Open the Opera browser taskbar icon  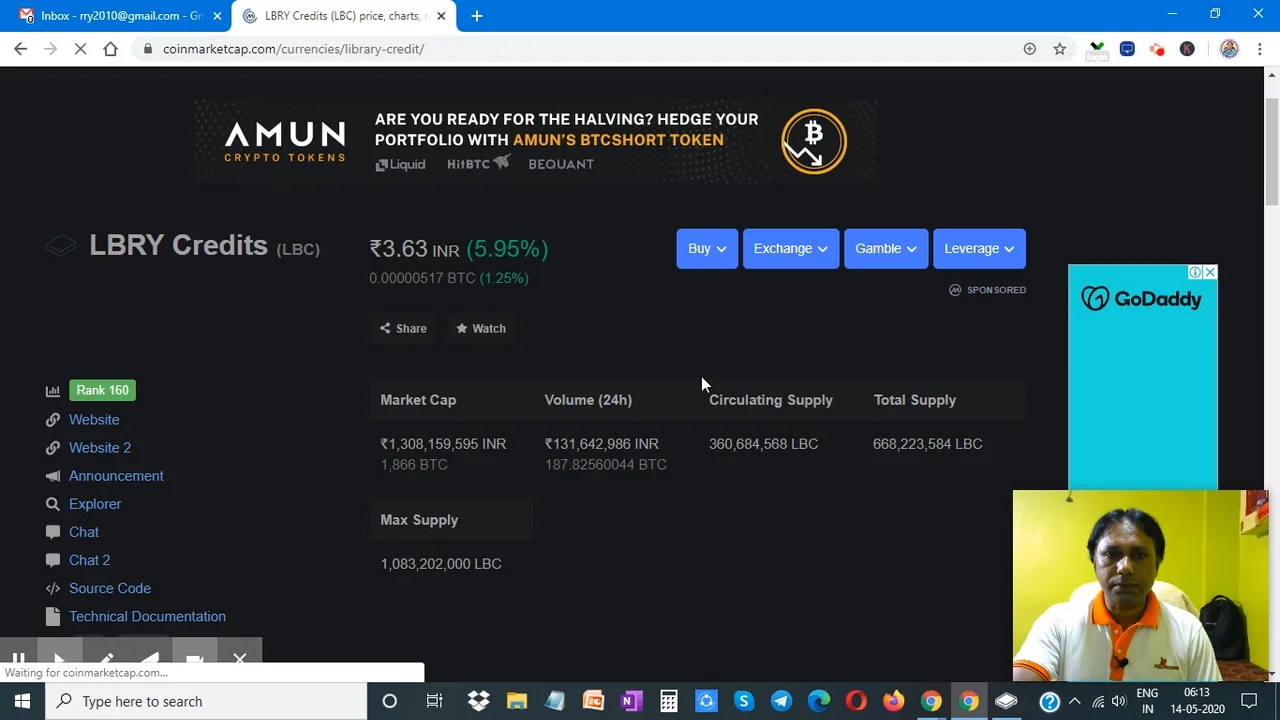[x=856, y=701]
